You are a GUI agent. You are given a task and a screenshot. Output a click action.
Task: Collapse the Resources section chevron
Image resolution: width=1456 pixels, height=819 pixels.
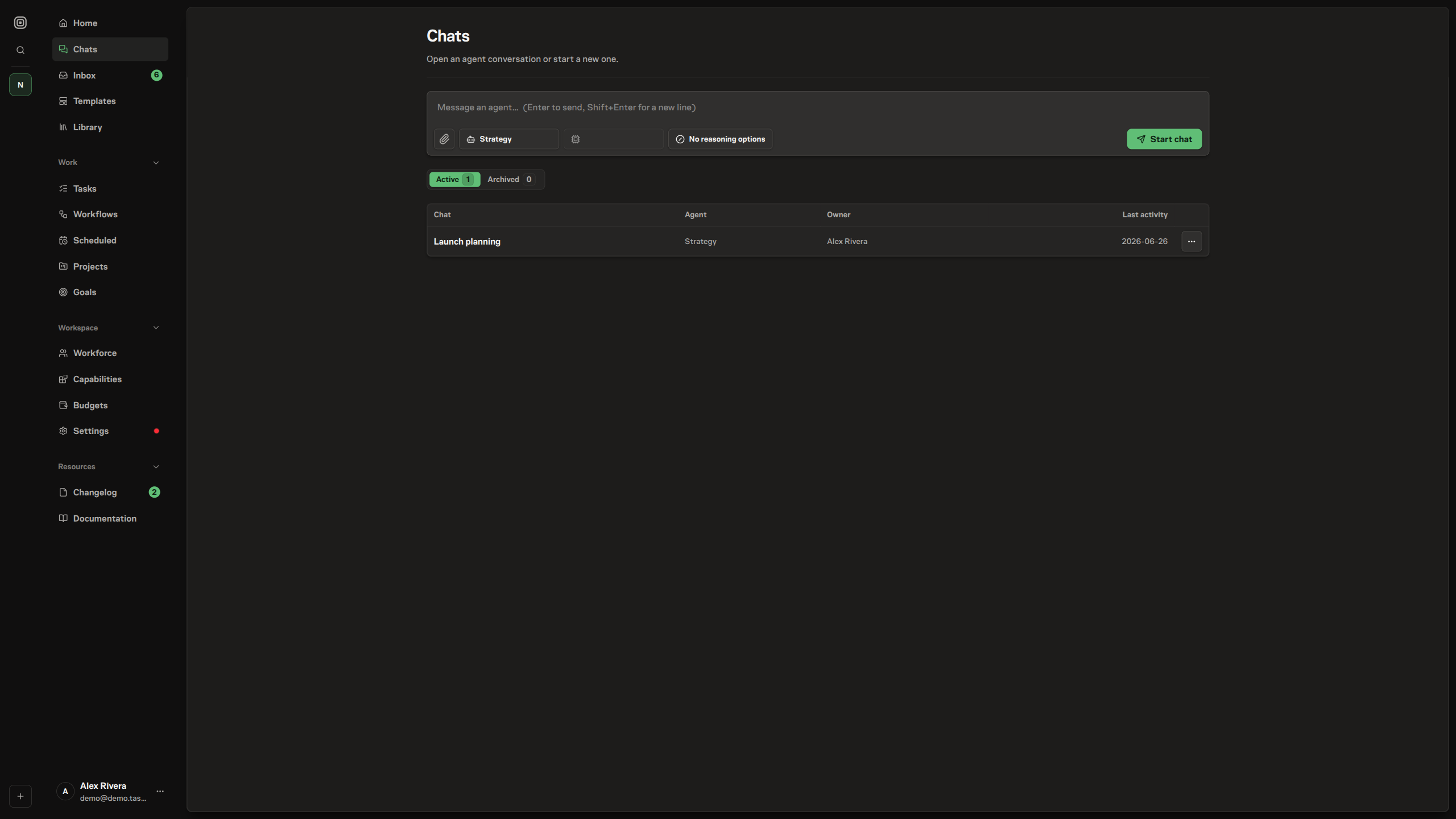[156, 467]
